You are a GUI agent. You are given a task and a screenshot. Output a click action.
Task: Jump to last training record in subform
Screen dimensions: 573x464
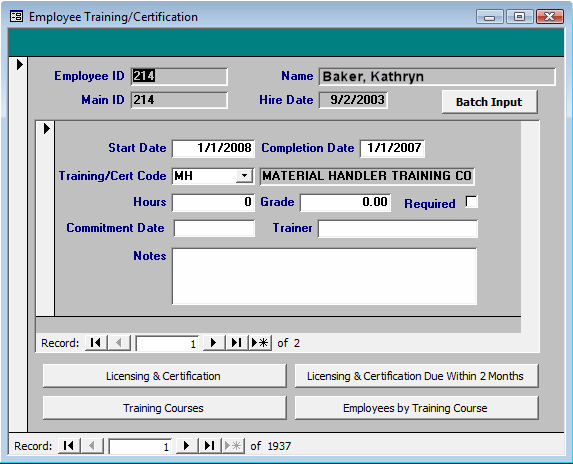coord(236,343)
